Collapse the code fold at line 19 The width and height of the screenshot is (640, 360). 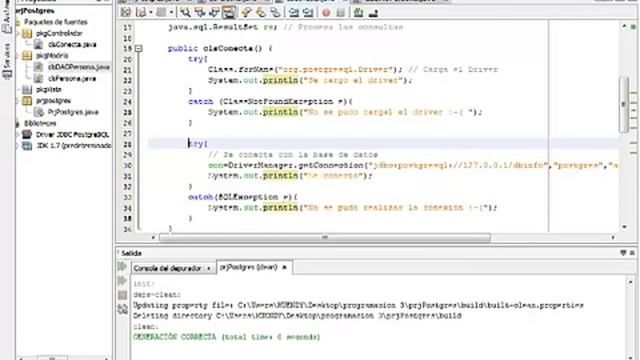(x=139, y=49)
